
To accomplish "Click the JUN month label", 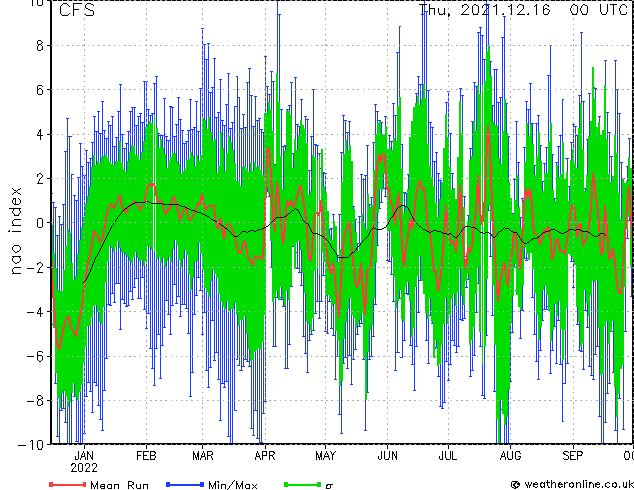I will [387, 456].
